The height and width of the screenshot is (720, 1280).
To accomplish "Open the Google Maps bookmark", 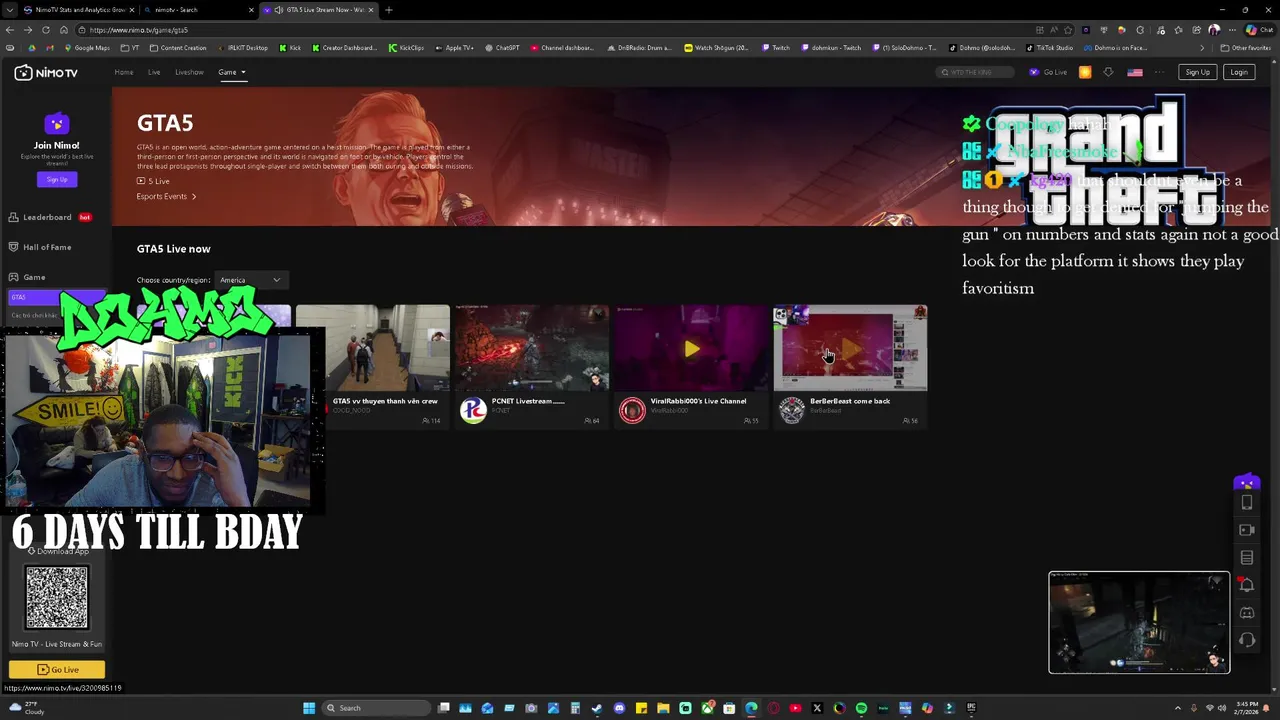I will 87,48.
